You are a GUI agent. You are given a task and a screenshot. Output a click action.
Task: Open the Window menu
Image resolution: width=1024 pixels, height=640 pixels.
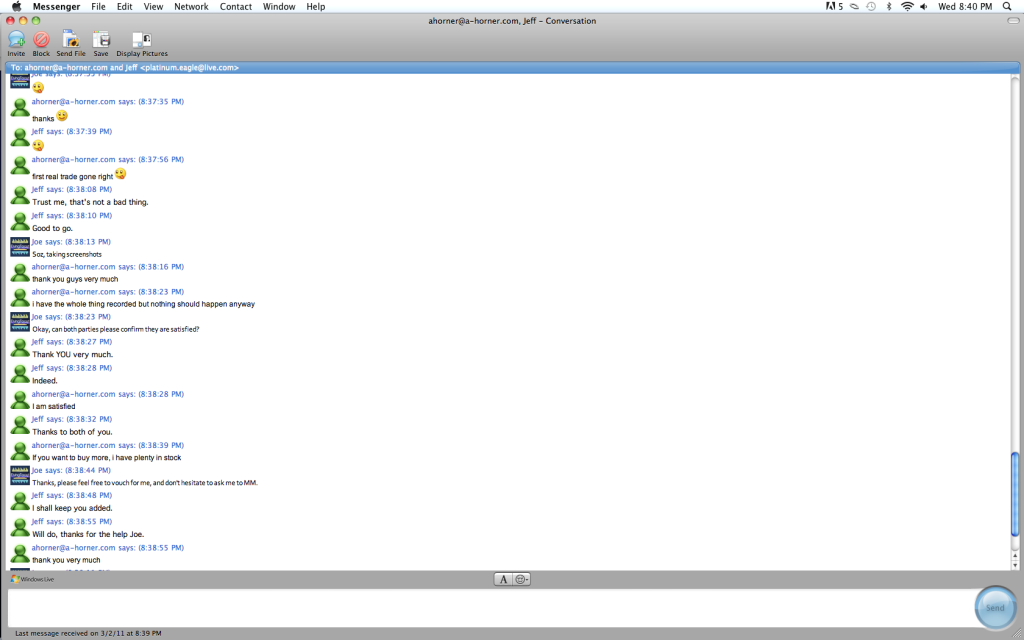coord(279,7)
